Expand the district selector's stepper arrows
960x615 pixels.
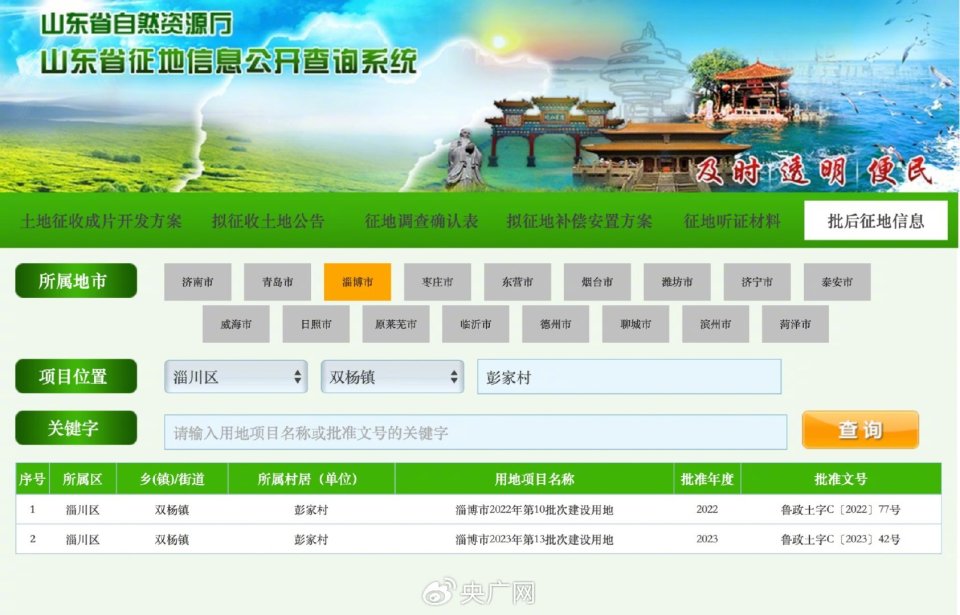tap(299, 377)
